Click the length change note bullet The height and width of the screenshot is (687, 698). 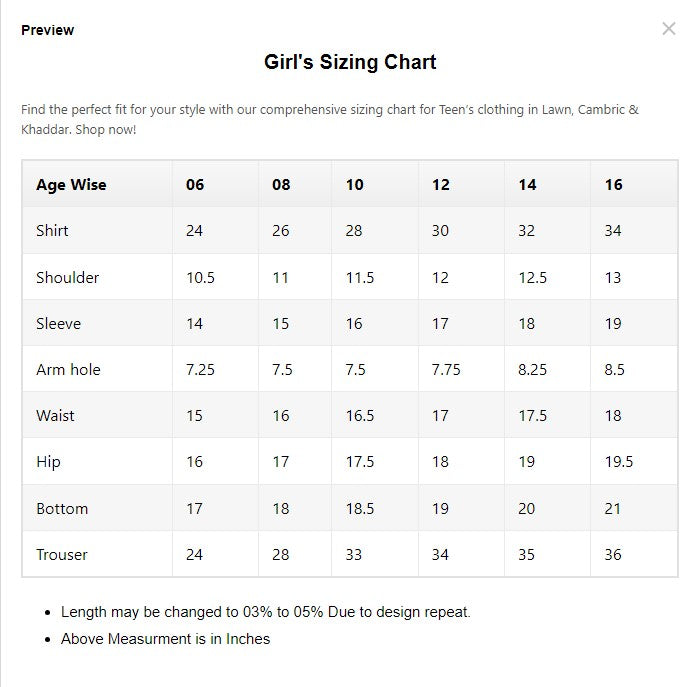265,611
